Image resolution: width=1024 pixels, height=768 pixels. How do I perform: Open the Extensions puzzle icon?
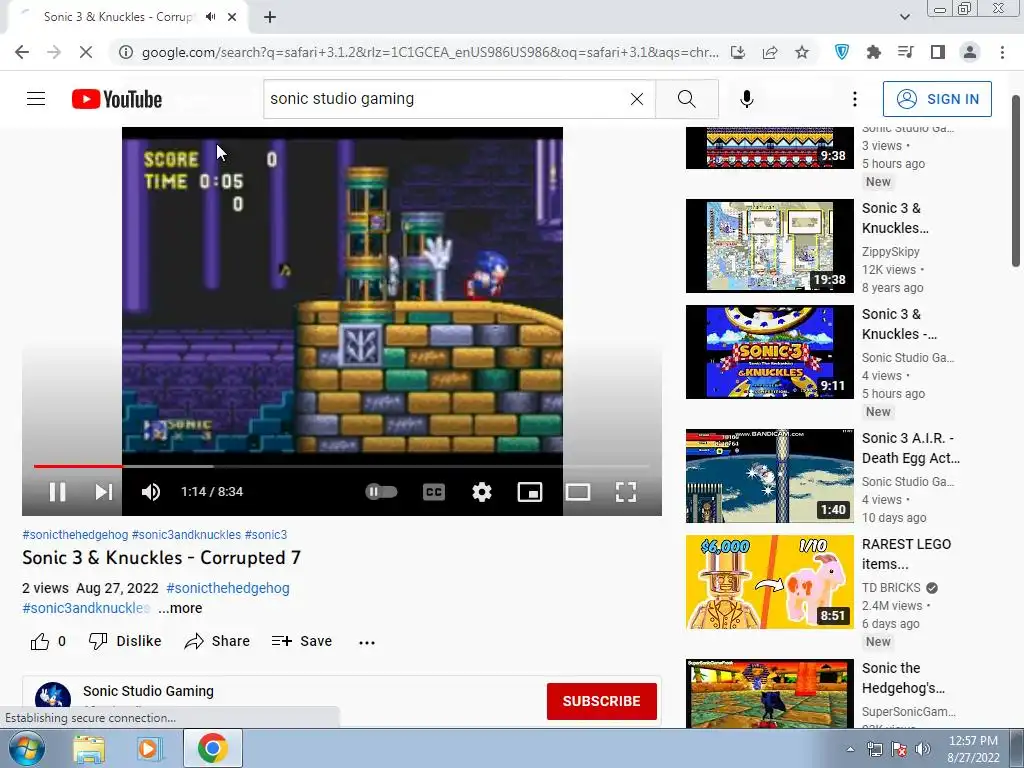click(874, 52)
